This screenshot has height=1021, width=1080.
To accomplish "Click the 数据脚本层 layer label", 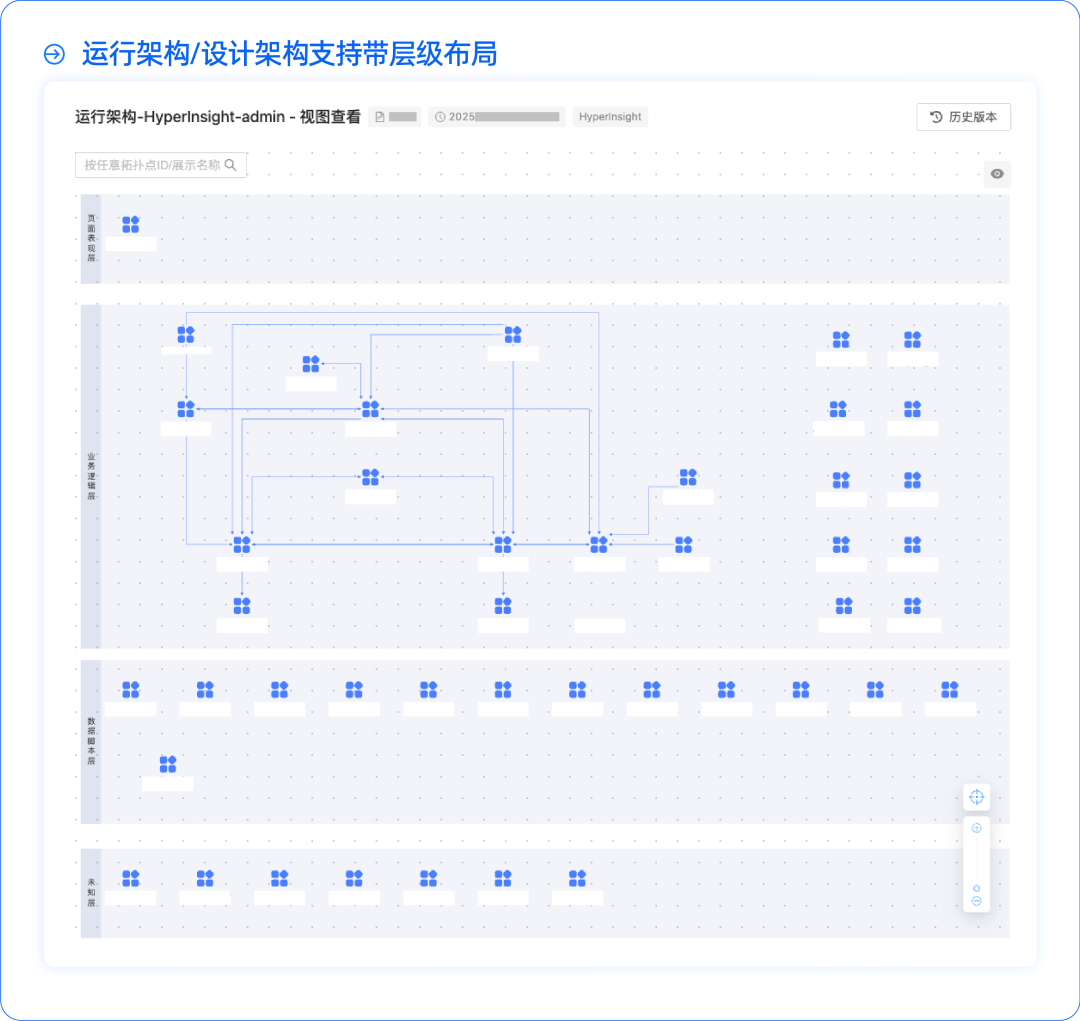I will (91, 741).
